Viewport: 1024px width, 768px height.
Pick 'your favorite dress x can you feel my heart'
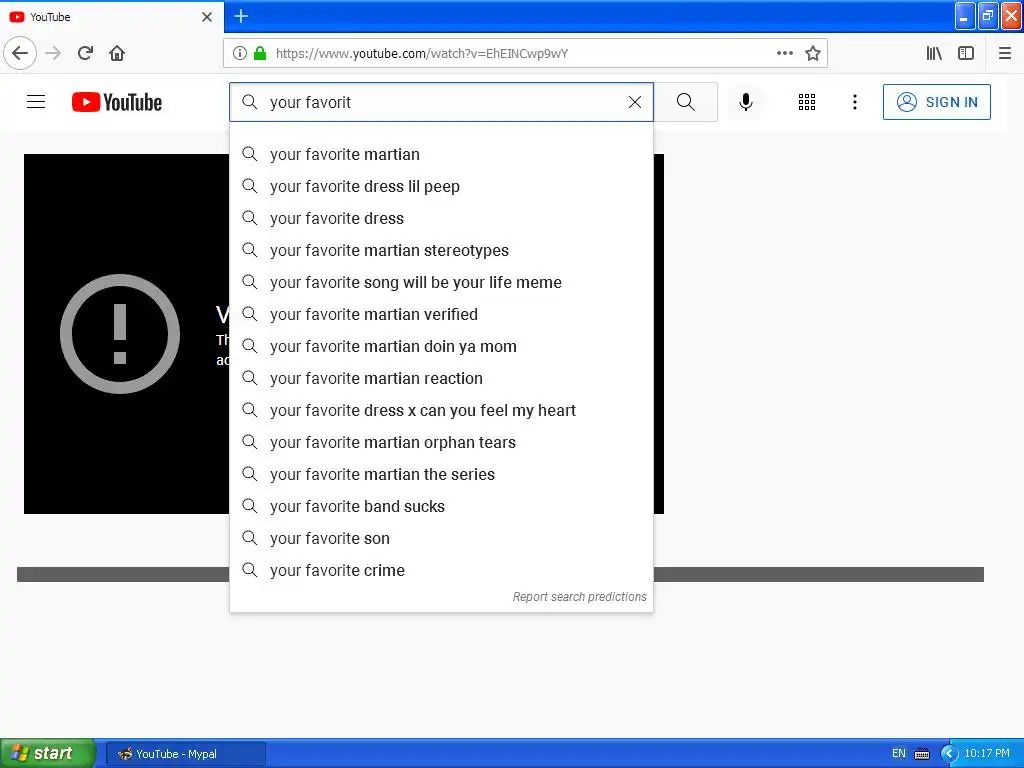(441, 410)
